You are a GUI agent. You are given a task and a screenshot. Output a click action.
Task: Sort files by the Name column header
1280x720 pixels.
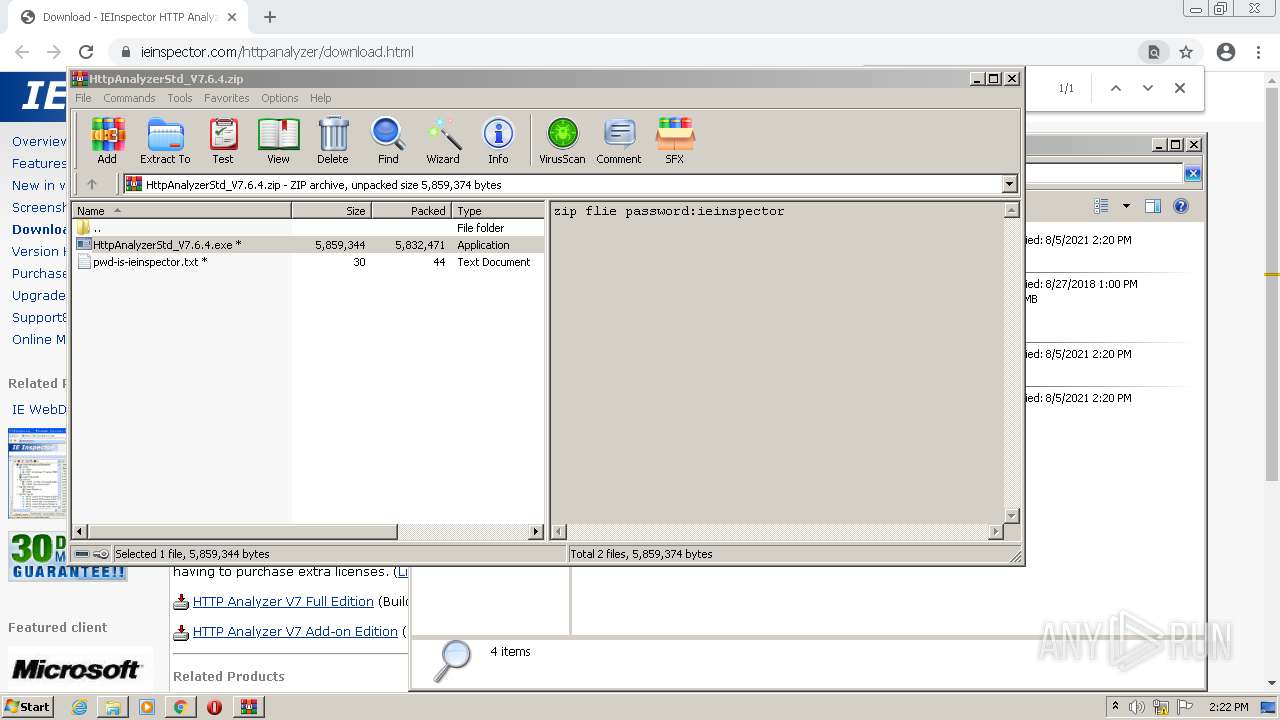182,211
